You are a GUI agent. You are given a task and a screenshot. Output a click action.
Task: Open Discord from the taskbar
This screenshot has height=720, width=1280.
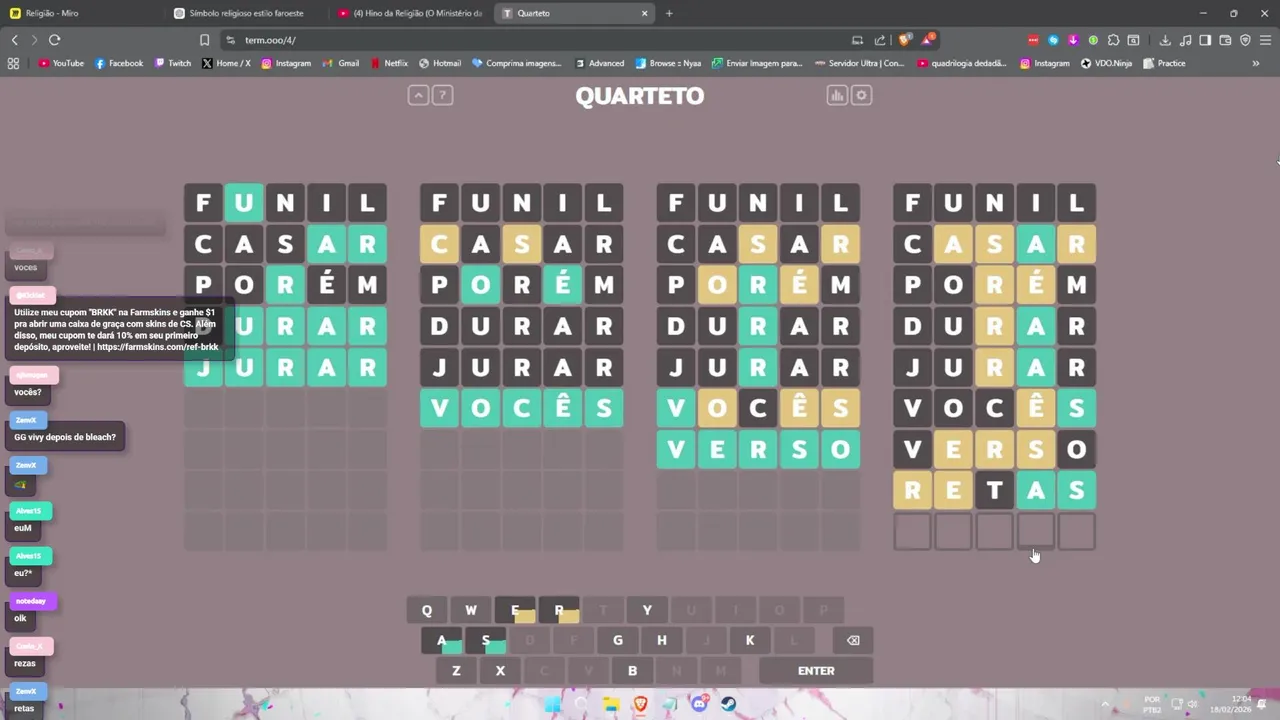click(699, 704)
